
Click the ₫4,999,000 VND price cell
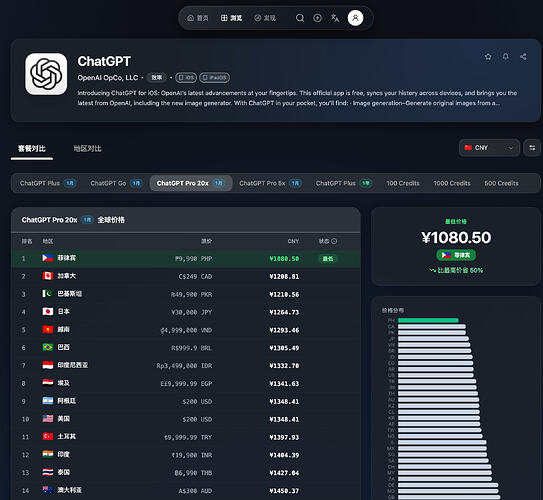[x=186, y=330]
